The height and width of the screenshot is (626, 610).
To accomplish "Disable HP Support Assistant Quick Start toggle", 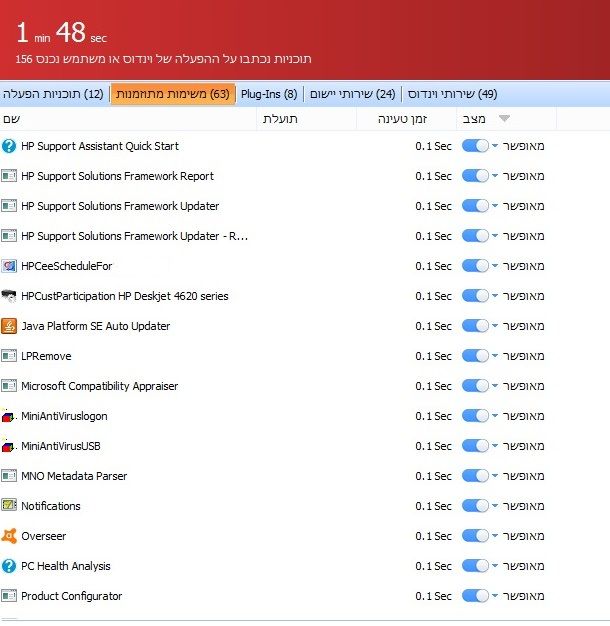I will (x=475, y=146).
